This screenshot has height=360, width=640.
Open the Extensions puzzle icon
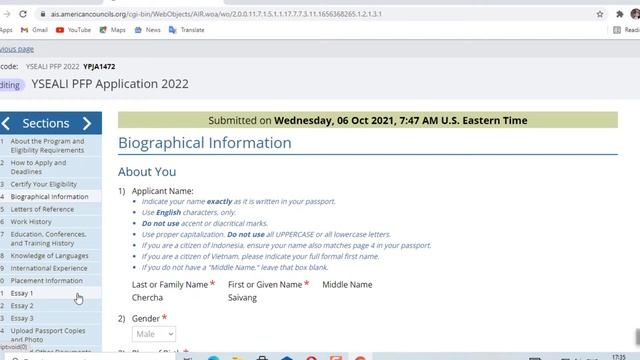(x=620, y=14)
